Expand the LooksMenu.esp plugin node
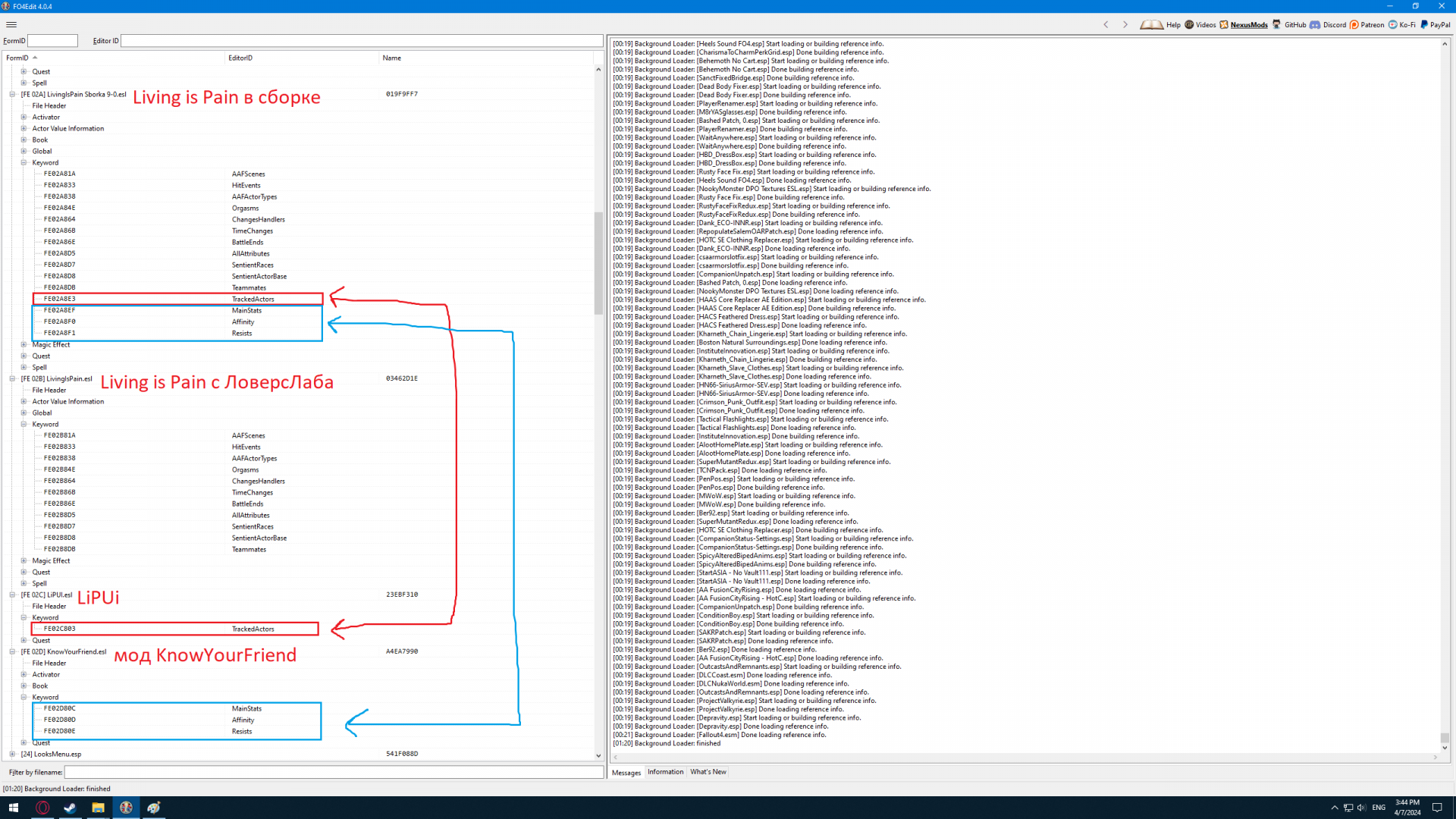This screenshot has height=819, width=1456. [12, 755]
